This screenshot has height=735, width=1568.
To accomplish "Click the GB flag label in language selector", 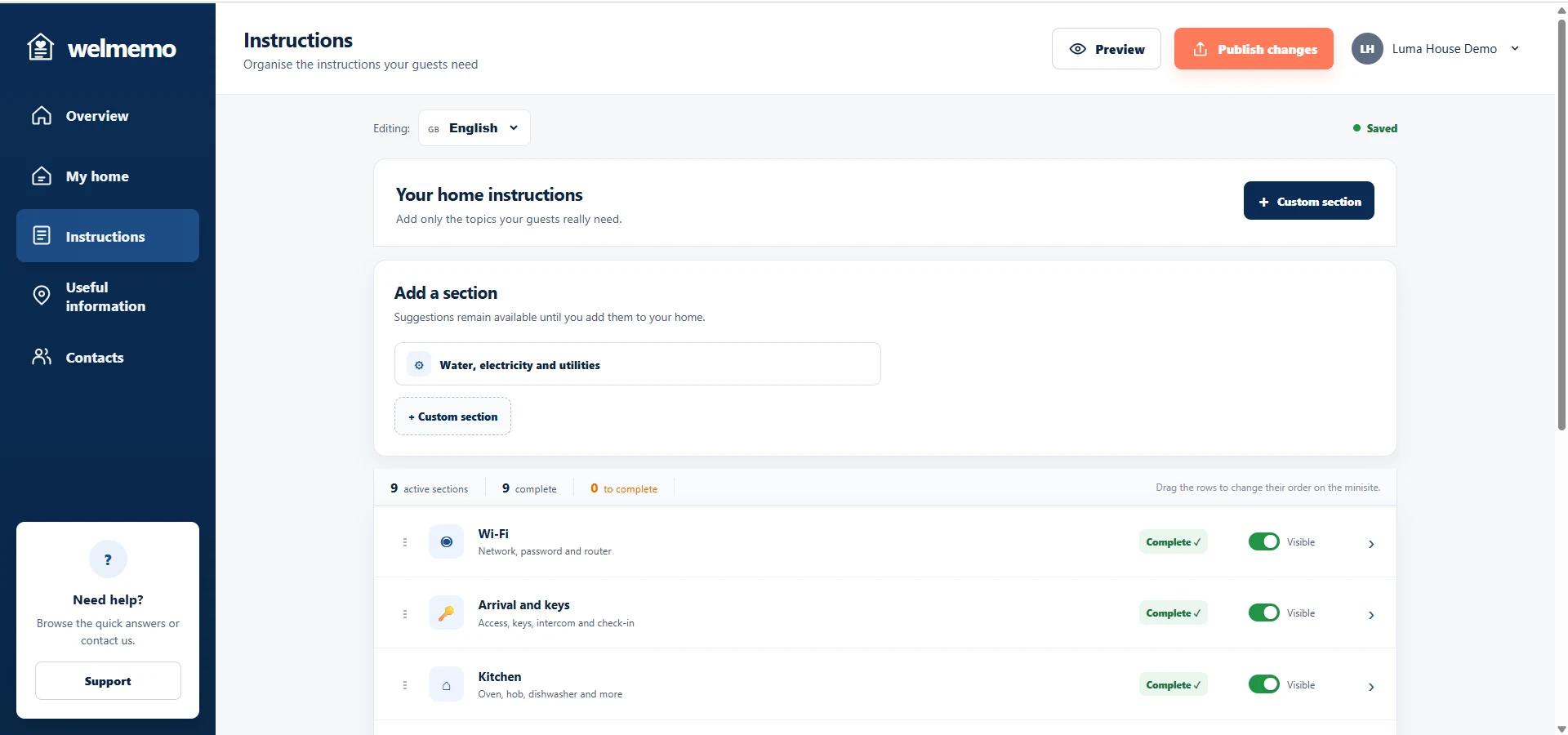I will 434,129.
